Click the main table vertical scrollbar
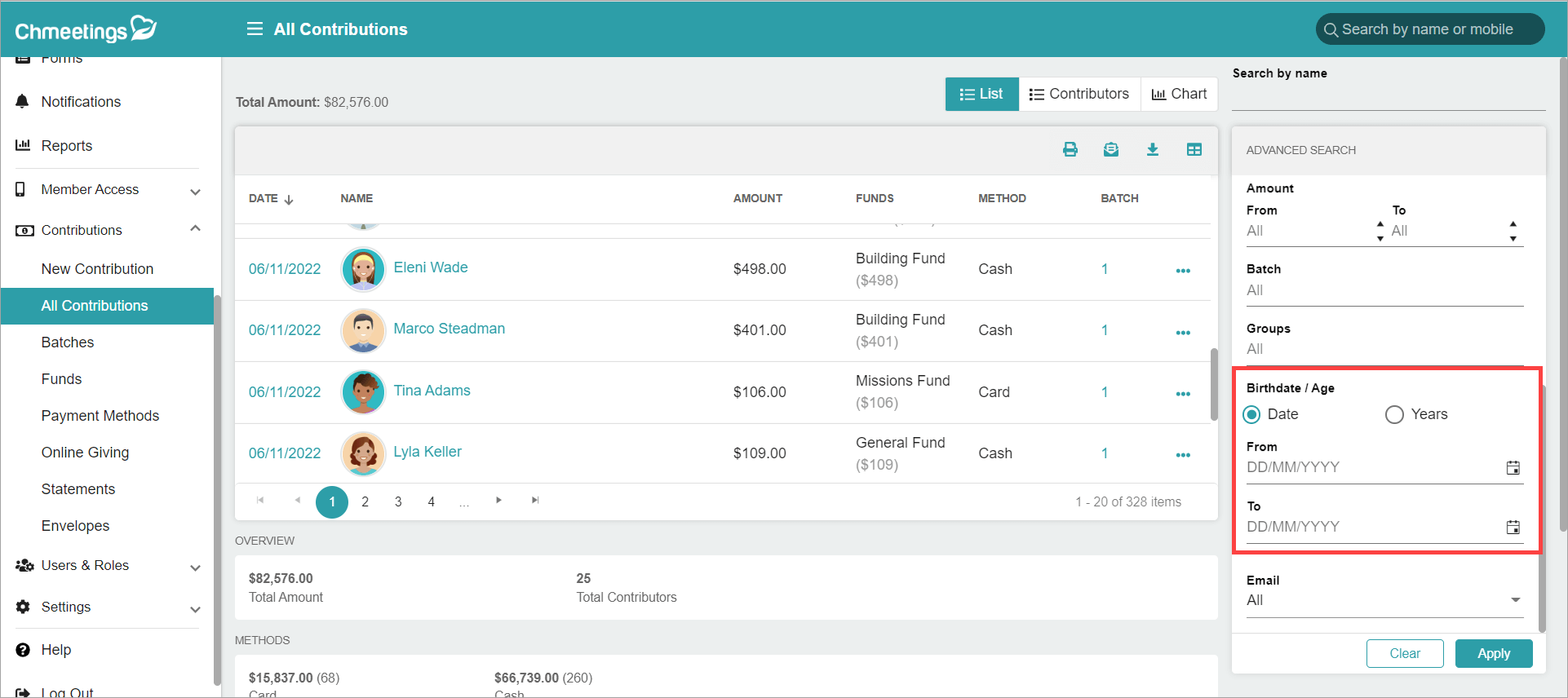1568x698 pixels. 1214,385
